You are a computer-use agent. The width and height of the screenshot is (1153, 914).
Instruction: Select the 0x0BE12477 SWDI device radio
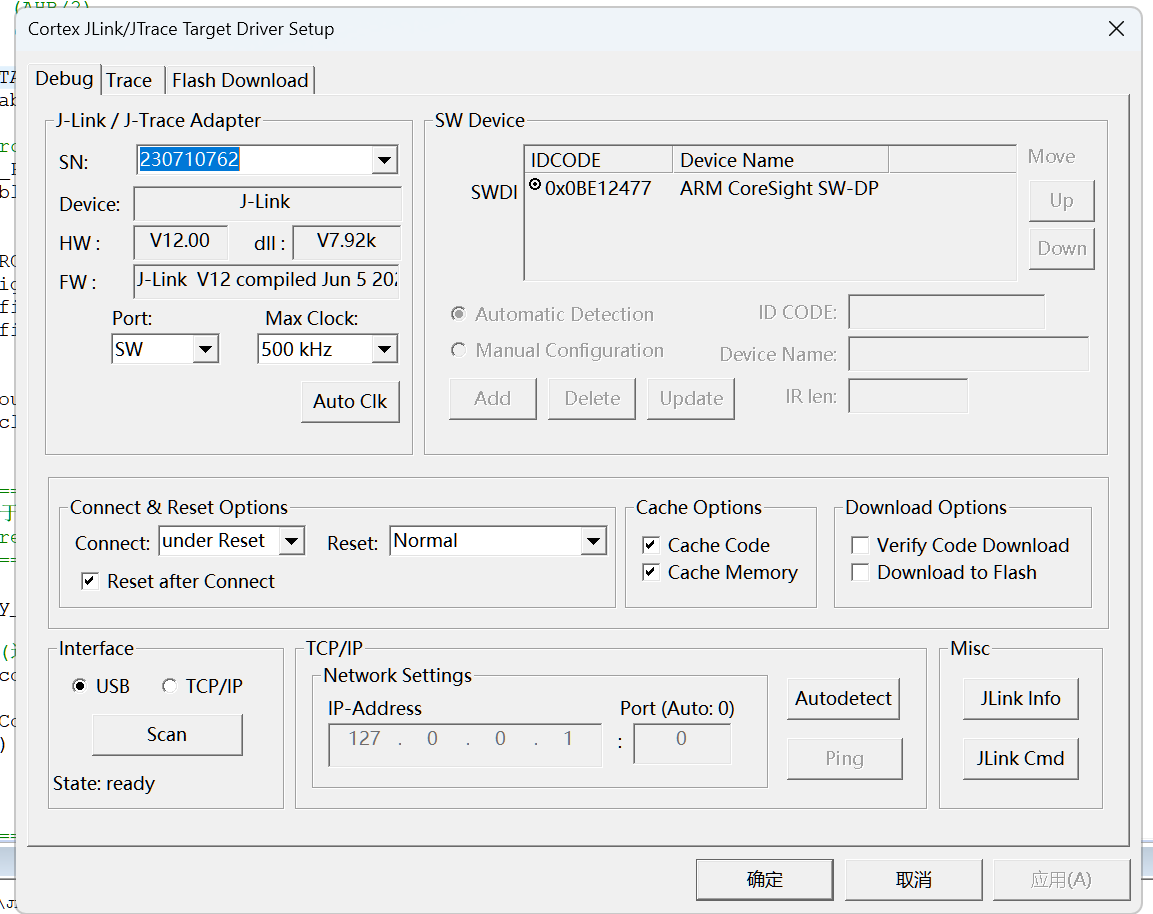tap(535, 184)
